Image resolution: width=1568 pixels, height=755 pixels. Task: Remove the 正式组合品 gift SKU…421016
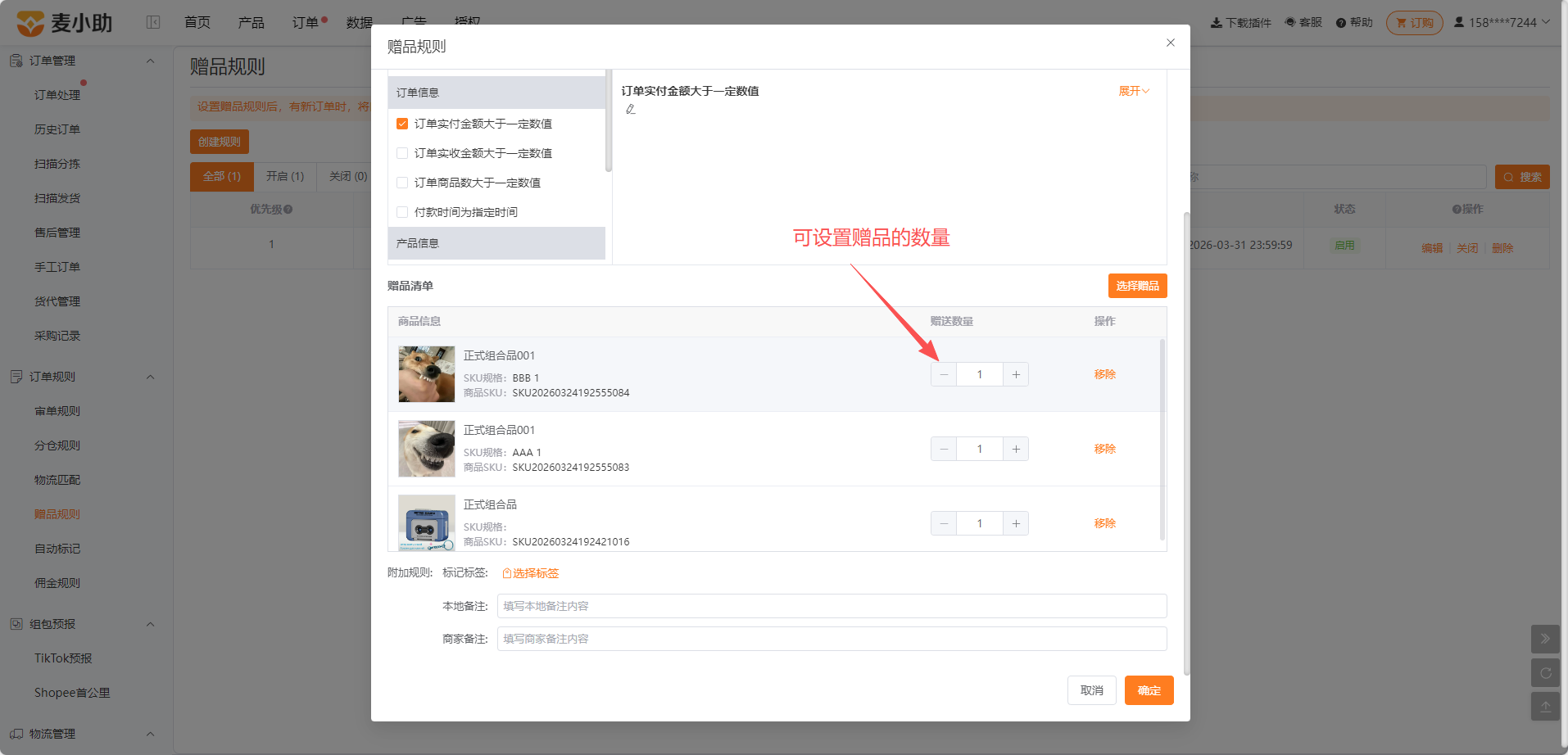click(x=1104, y=523)
